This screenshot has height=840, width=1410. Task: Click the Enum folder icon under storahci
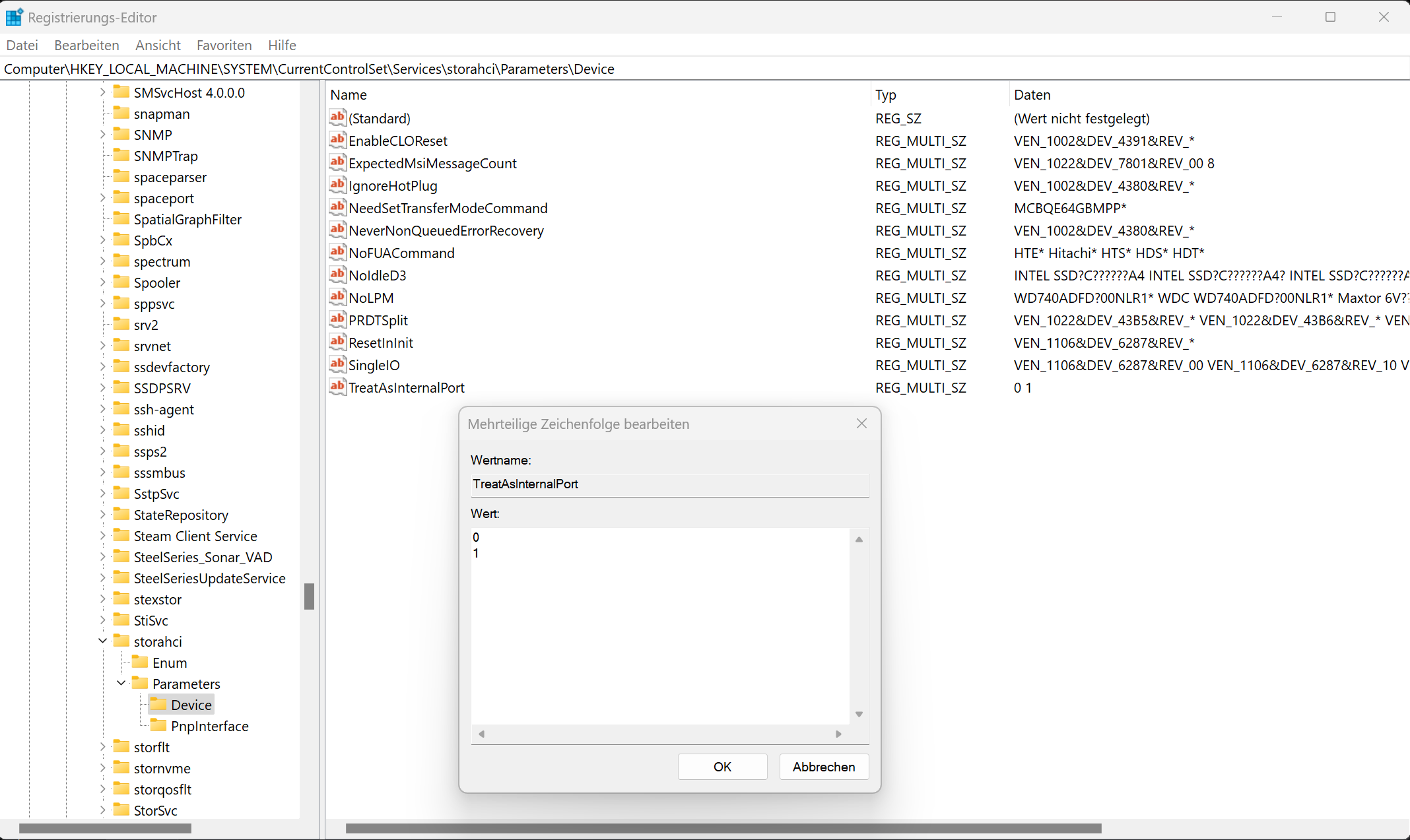point(140,662)
